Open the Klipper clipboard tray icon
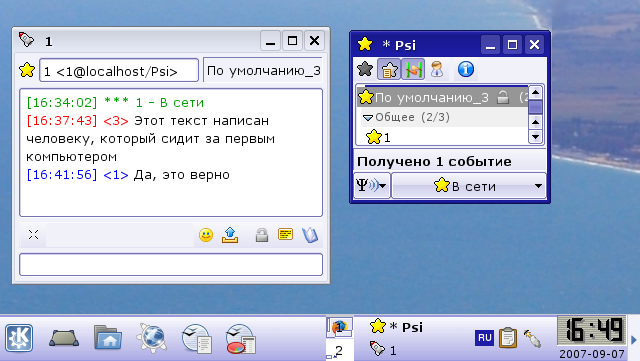The width and height of the screenshot is (640, 361). (508, 338)
